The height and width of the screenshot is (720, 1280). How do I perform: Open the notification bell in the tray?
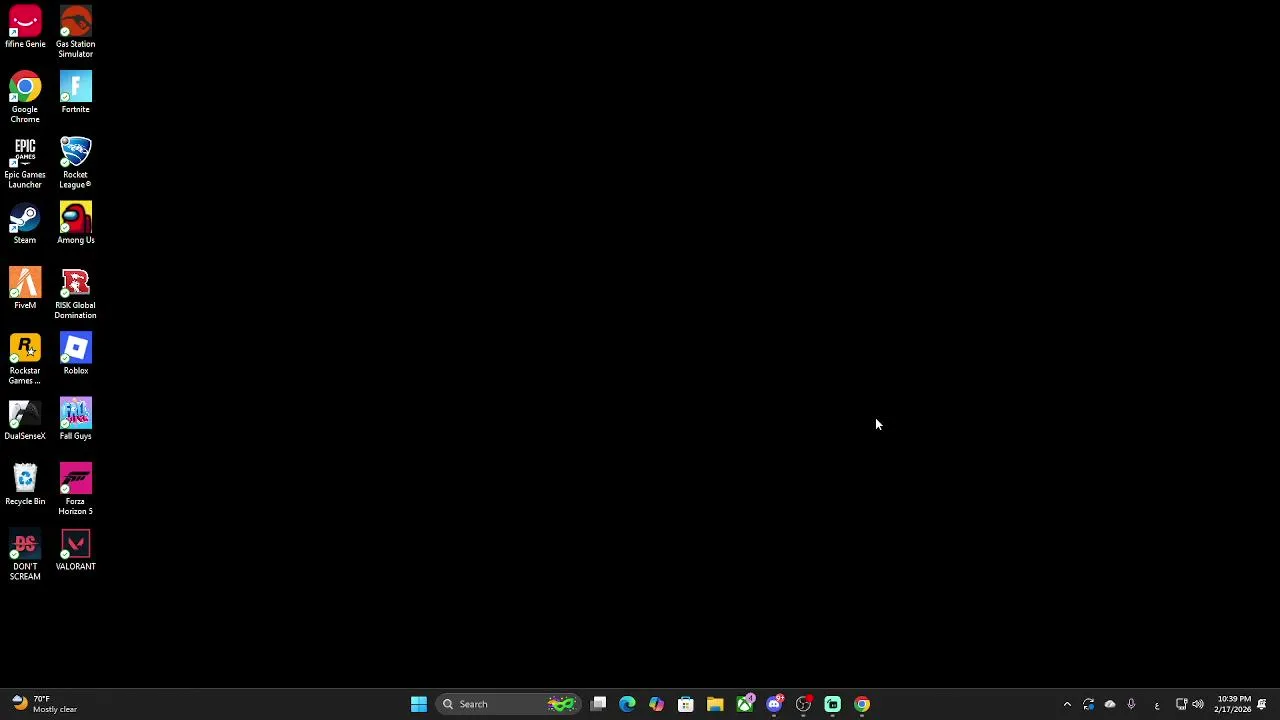click(x=1262, y=704)
